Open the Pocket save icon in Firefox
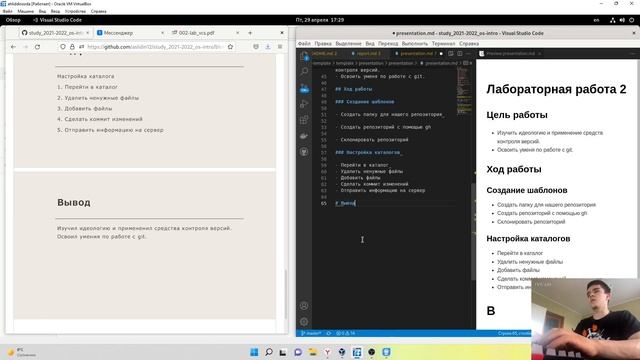 click(256, 47)
